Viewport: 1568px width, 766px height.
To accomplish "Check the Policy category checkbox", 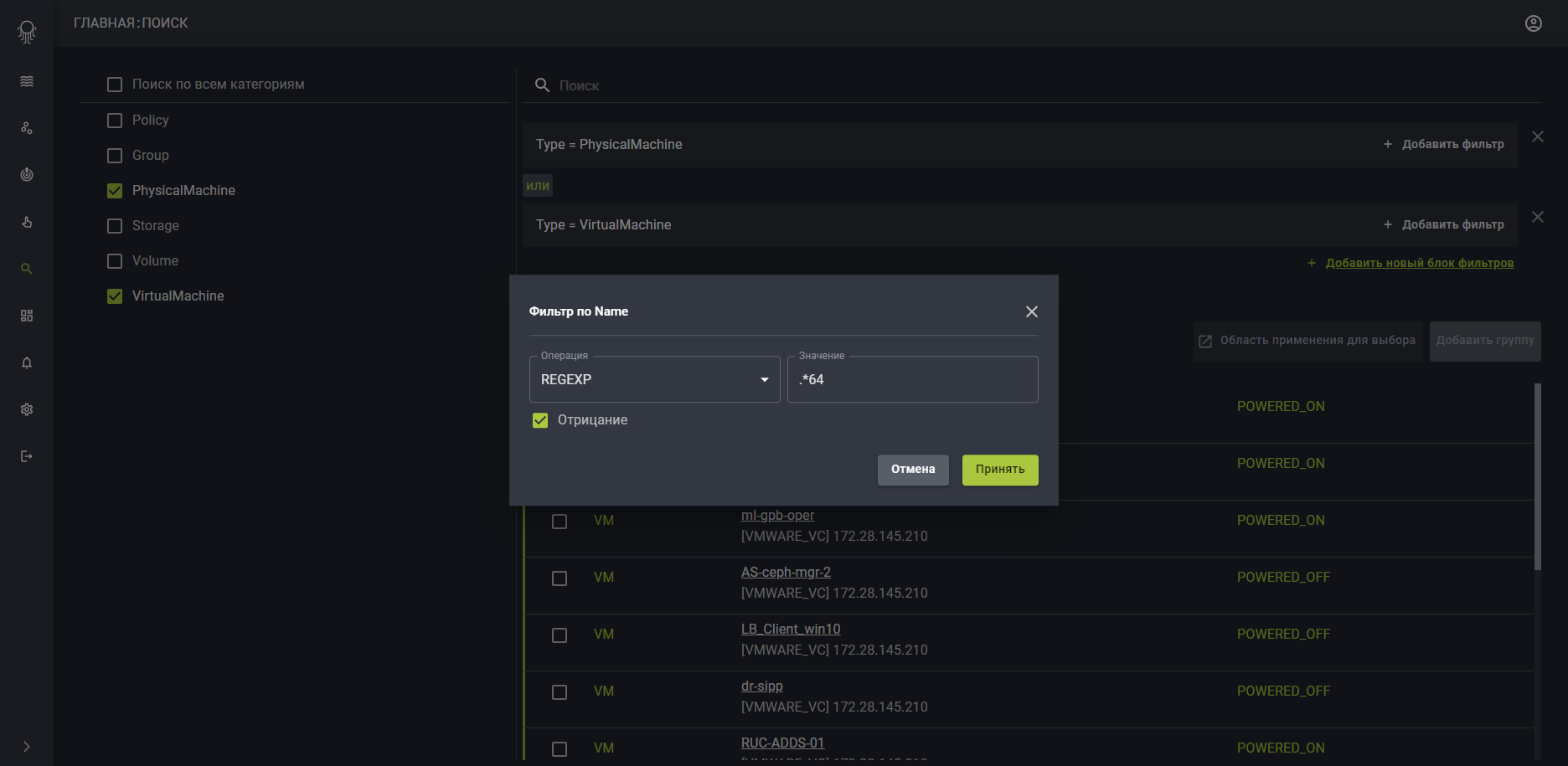I will 115,121.
